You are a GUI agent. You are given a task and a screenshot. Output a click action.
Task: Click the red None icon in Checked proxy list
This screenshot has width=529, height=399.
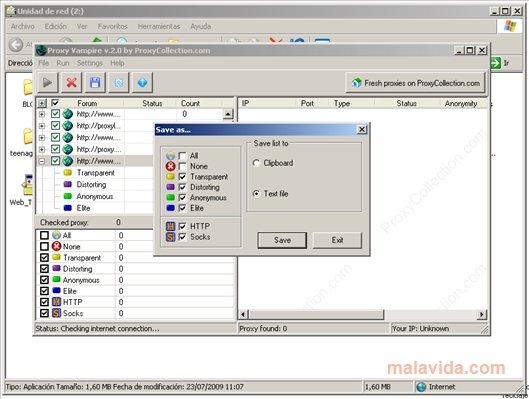click(x=56, y=246)
